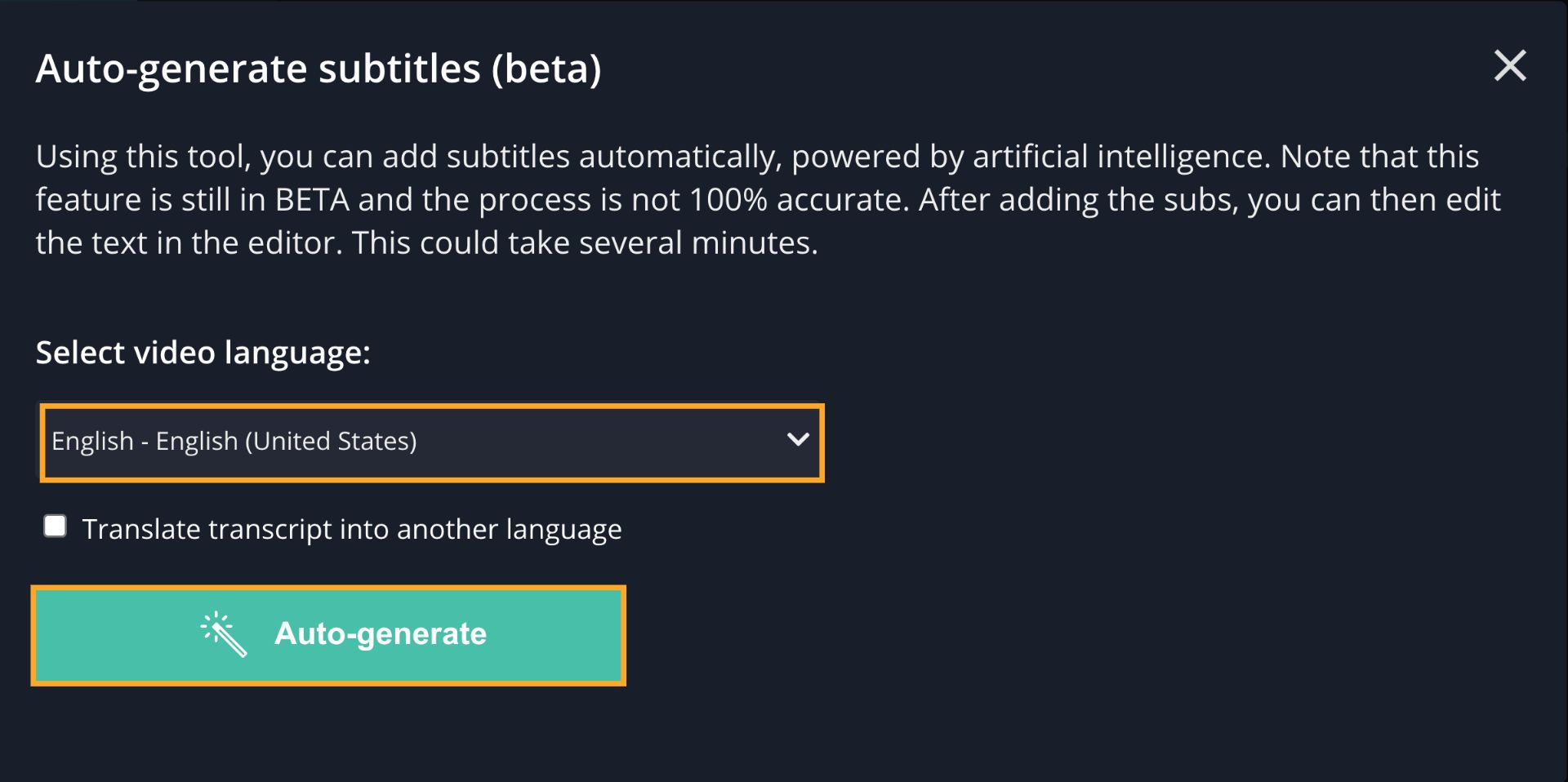Open the video language dropdown
This screenshot has height=782, width=1568.
coord(431,442)
